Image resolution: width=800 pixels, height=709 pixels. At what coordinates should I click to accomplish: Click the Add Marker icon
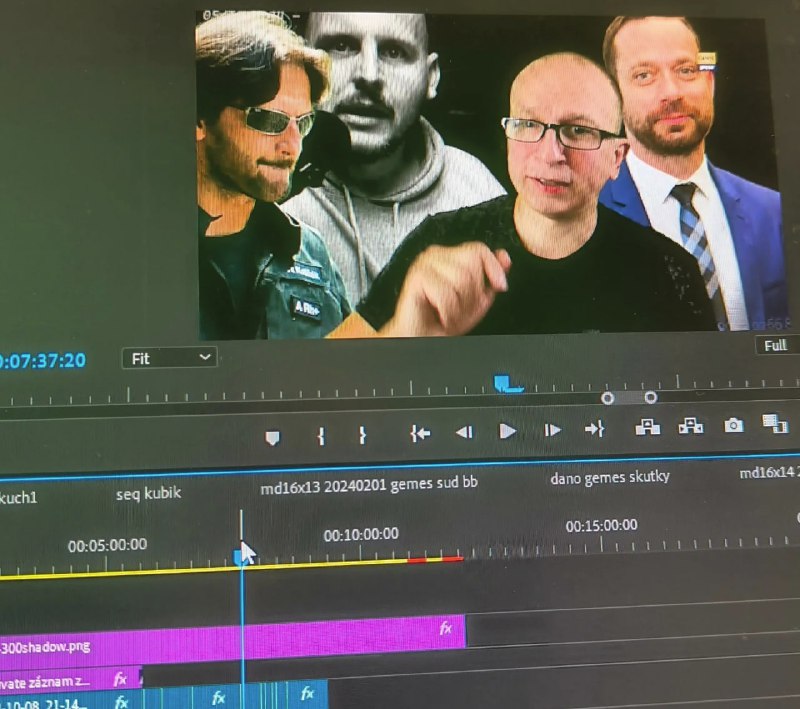(272, 438)
